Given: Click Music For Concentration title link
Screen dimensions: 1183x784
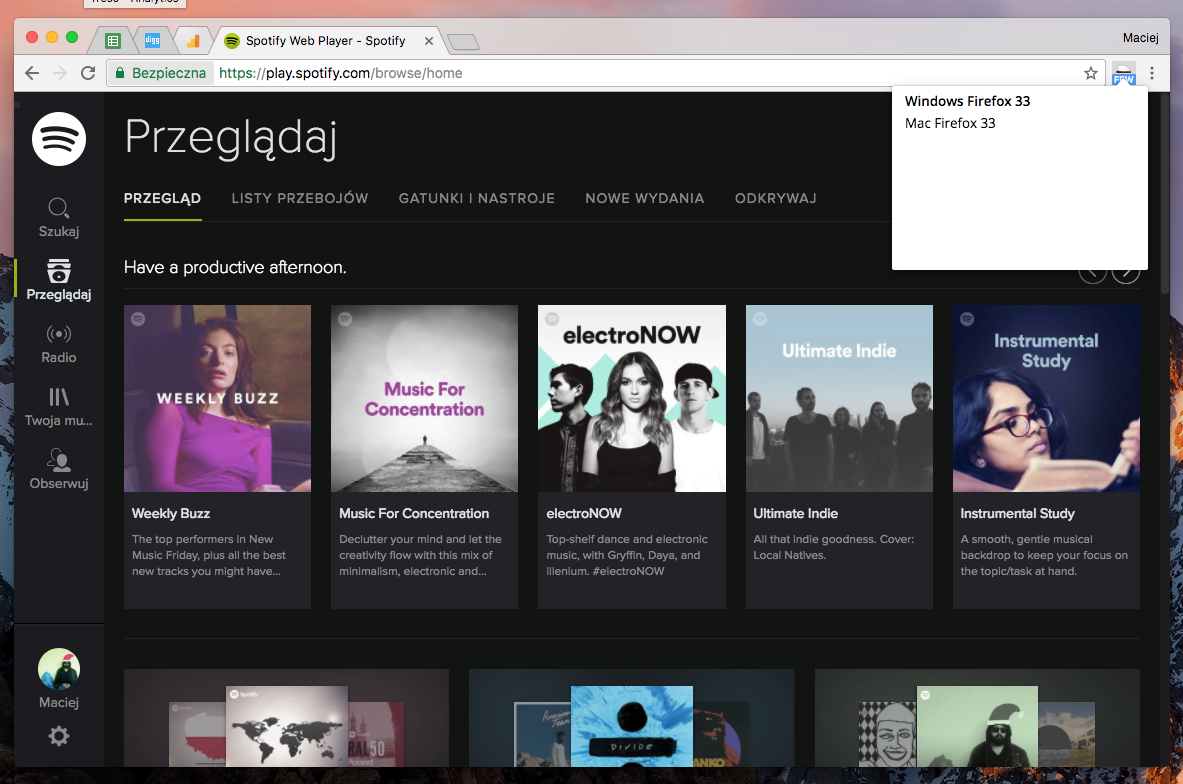Looking at the screenshot, I should [414, 513].
